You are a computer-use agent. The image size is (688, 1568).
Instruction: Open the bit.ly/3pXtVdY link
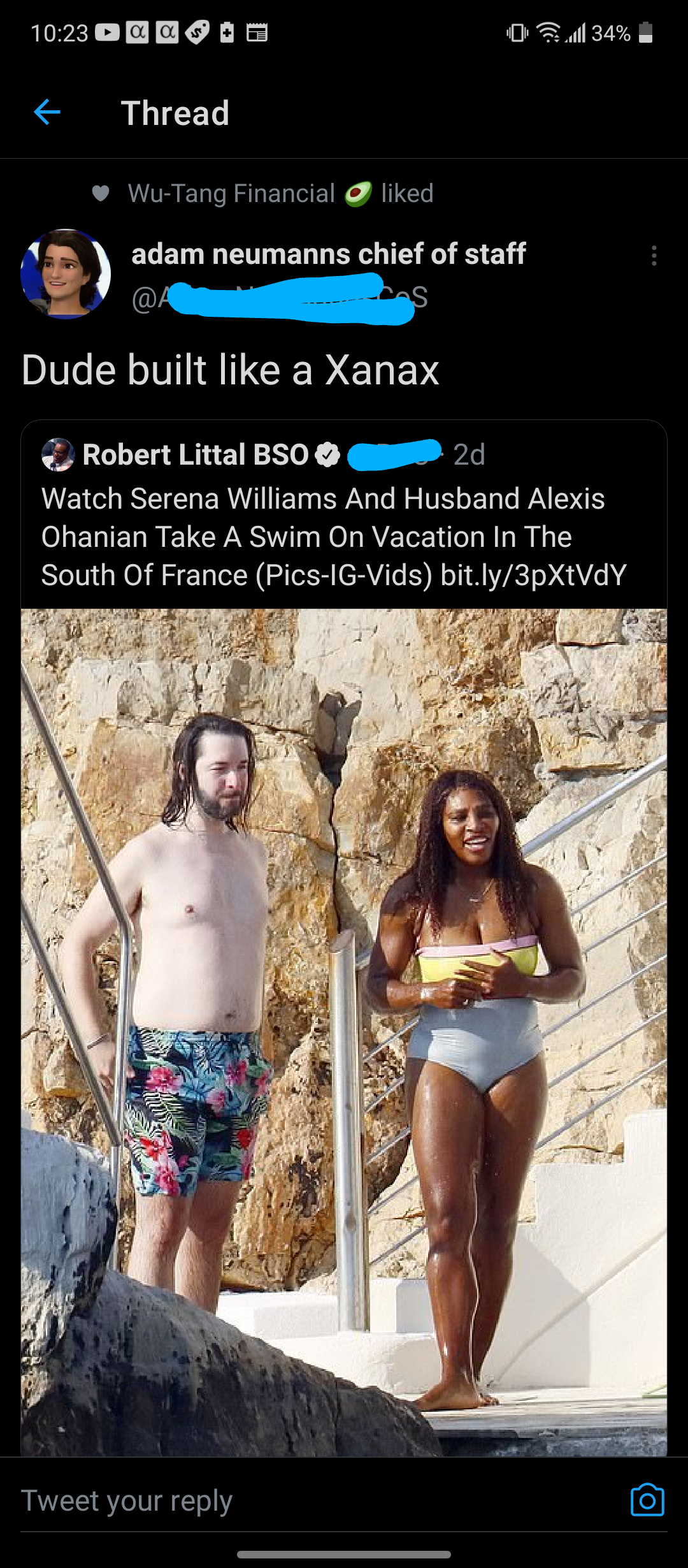(x=534, y=575)
